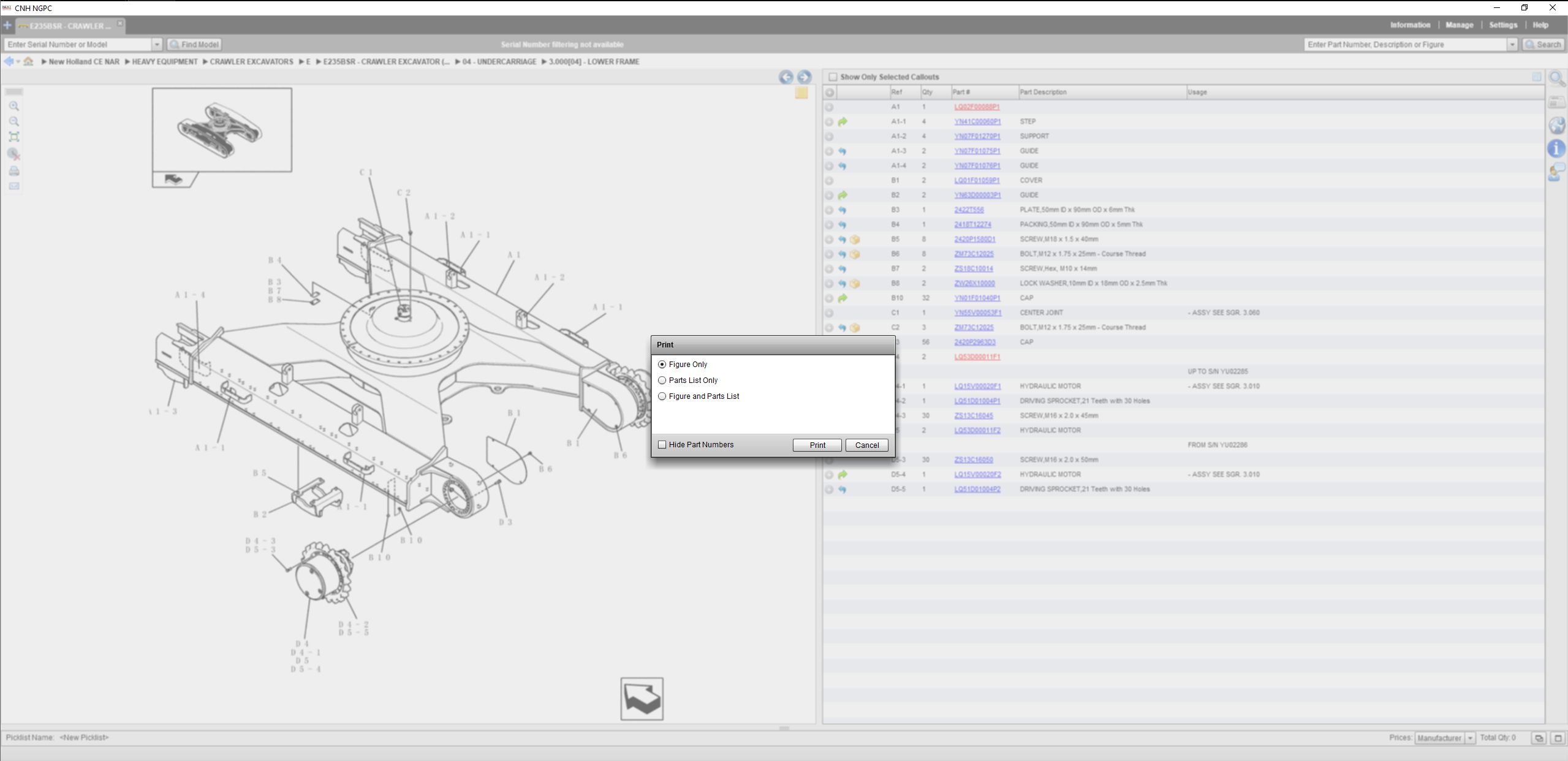Select the Parts List Only radio button
The image size is (1568, 761).
point(662,380)
